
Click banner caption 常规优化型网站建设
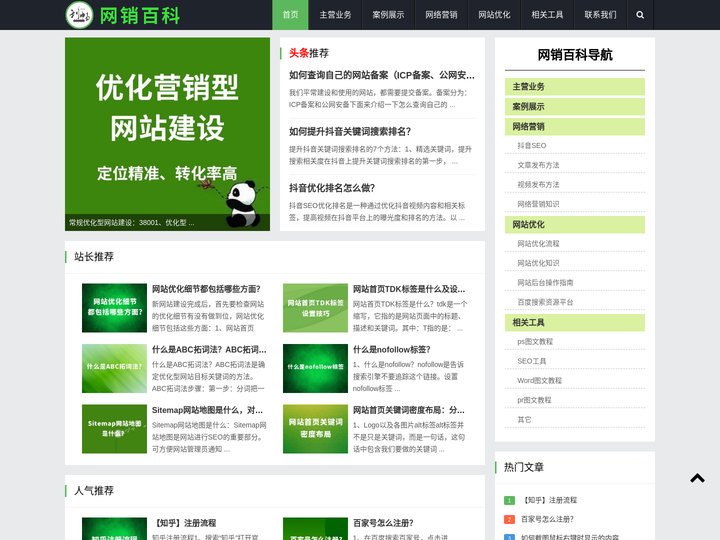pyautogui.click(x=132, y=223)
